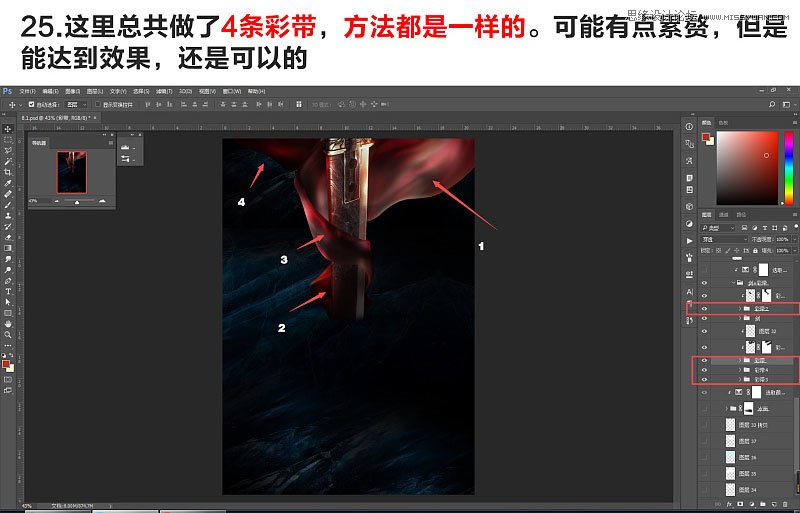This screenshot has width=800, height=513.
Task: Show the 图层 37 layer
Action: coord(705,441)
